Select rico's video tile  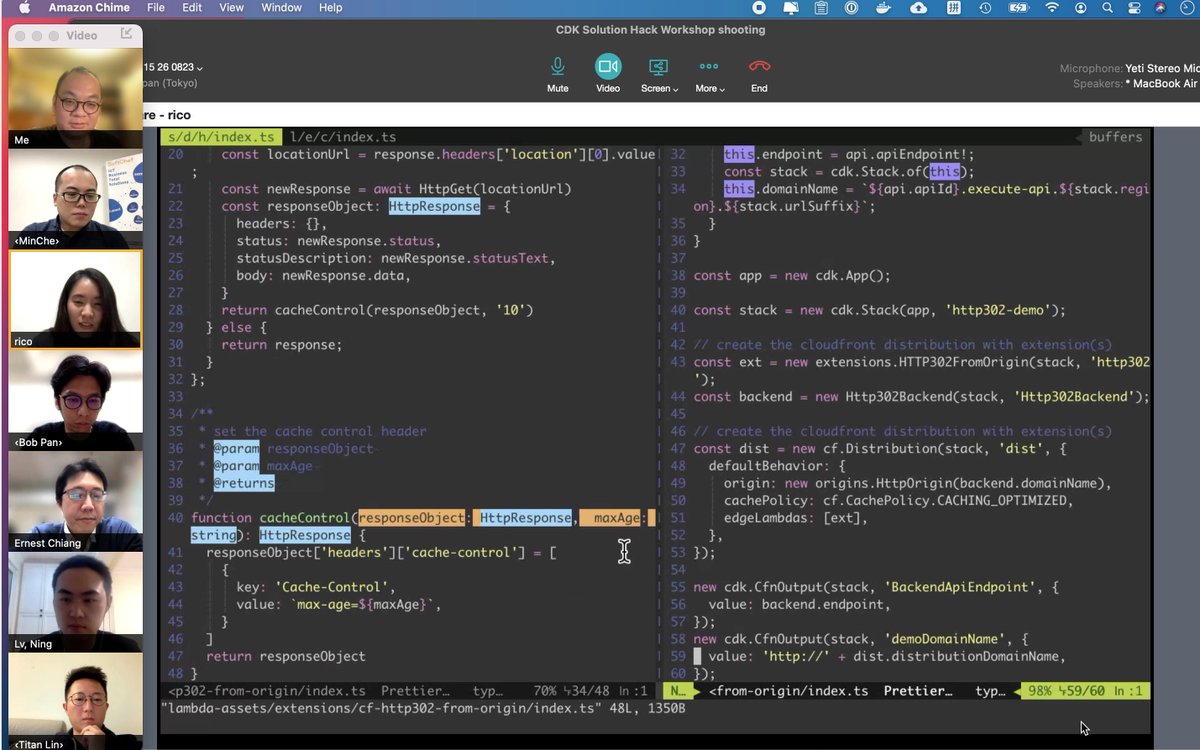point(75,300)
